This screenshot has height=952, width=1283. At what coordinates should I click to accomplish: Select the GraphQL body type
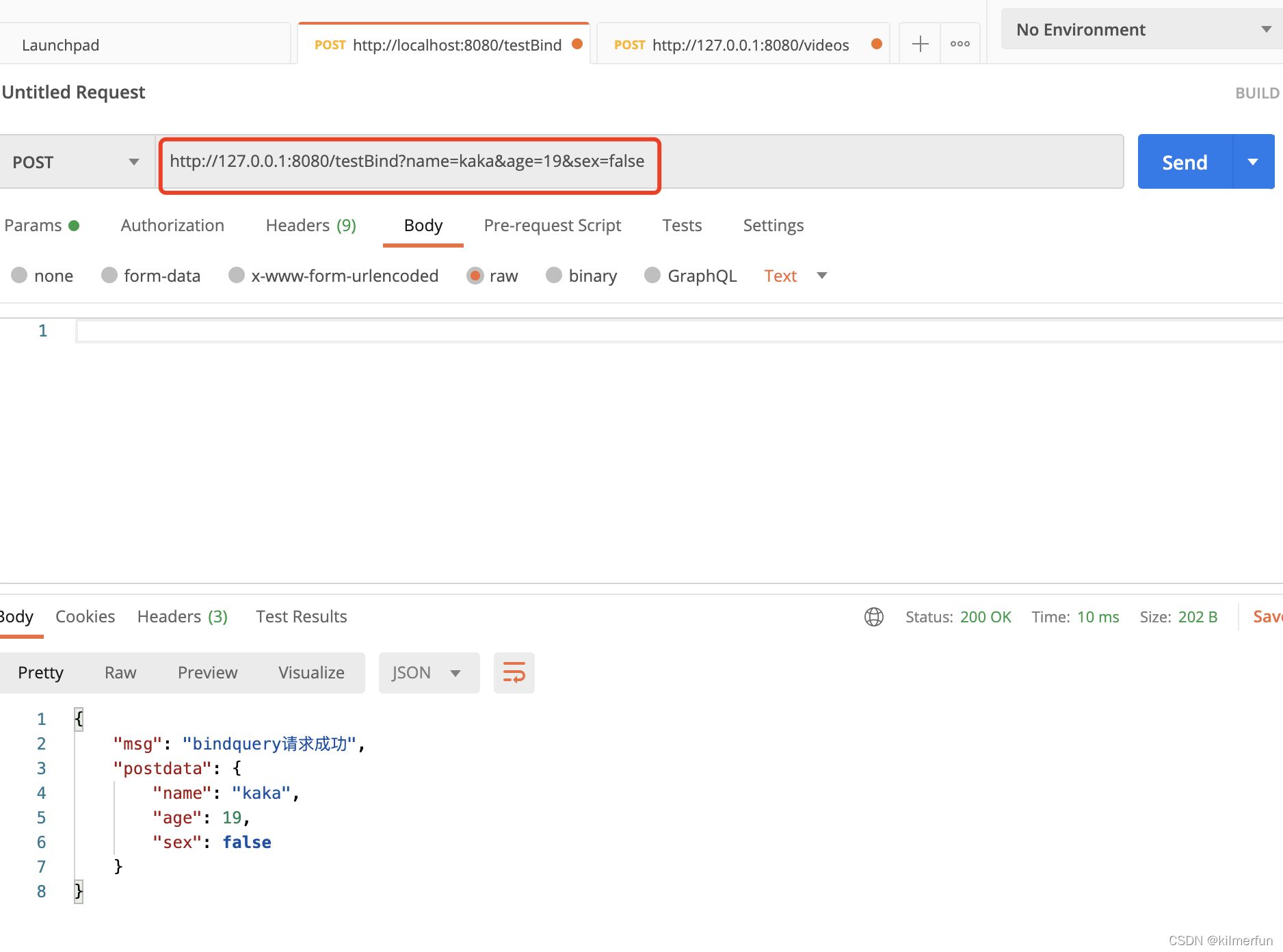tap(691, 276)
